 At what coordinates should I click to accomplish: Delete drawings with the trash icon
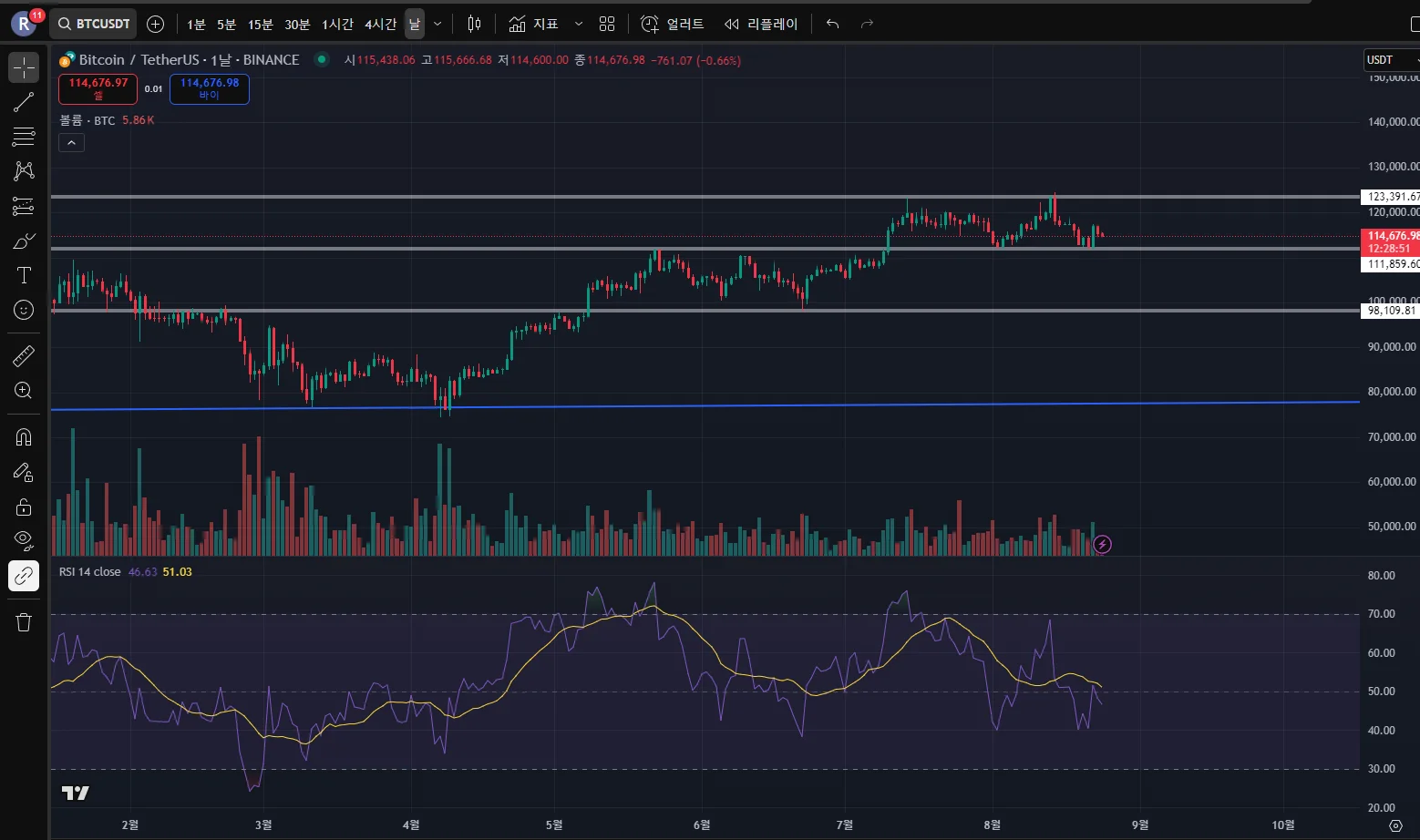(24, 622)
